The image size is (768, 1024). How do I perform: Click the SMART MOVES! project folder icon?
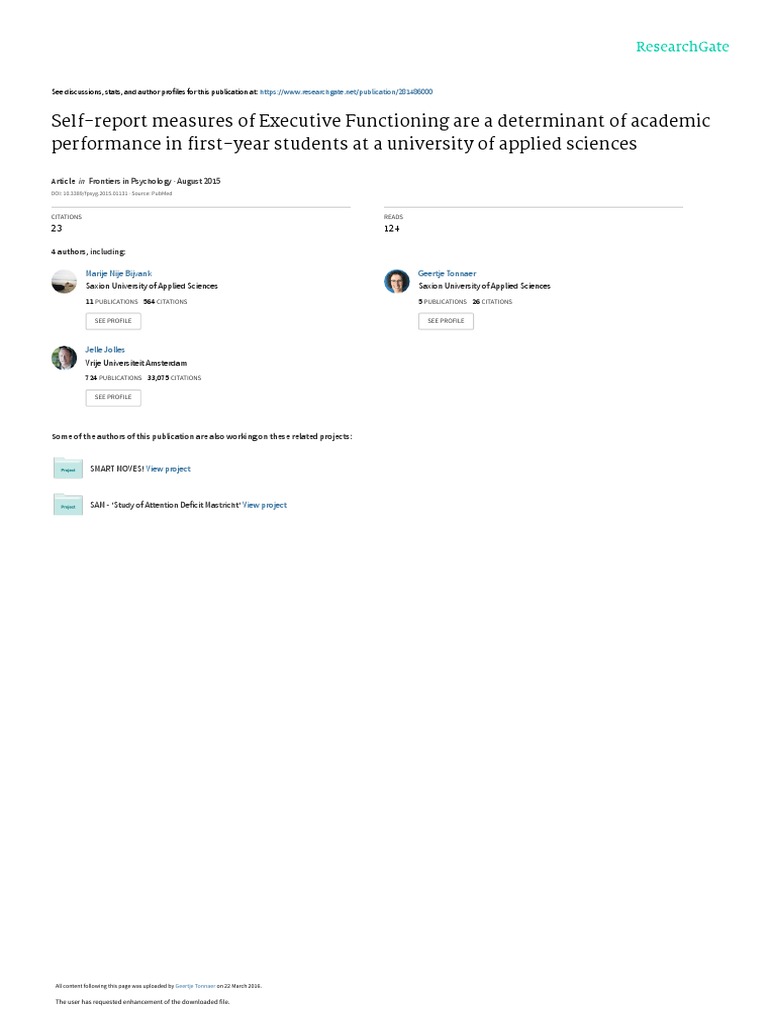pyautogui.click(x=67, y=468)
